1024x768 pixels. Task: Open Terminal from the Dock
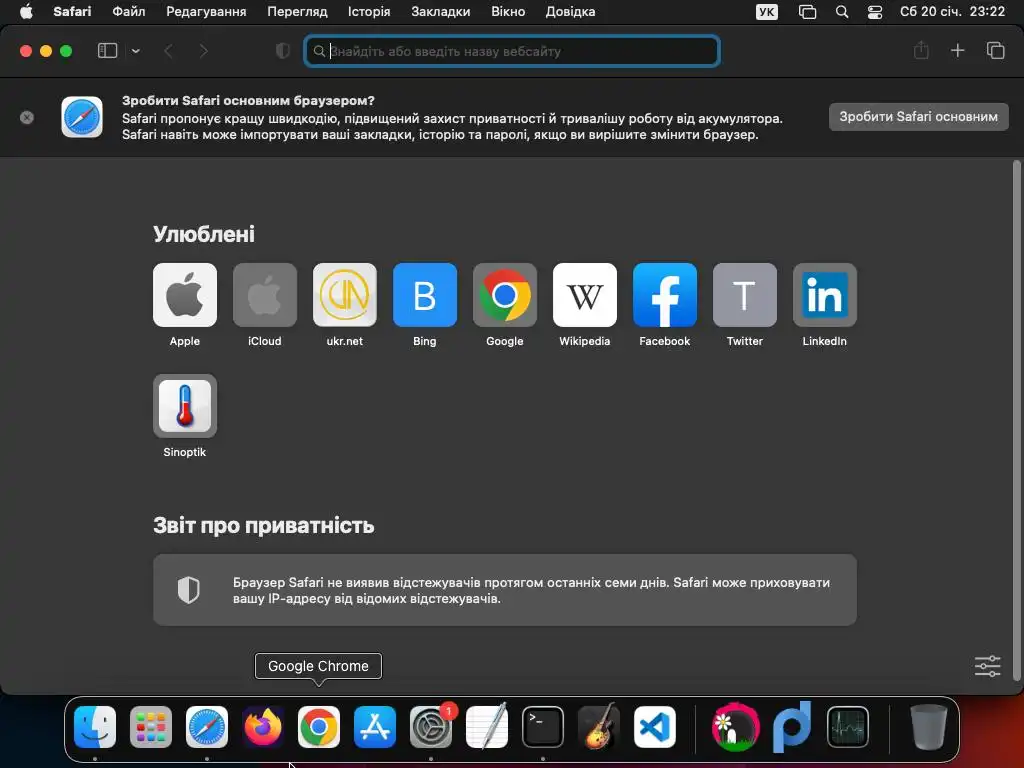(543, 727)
